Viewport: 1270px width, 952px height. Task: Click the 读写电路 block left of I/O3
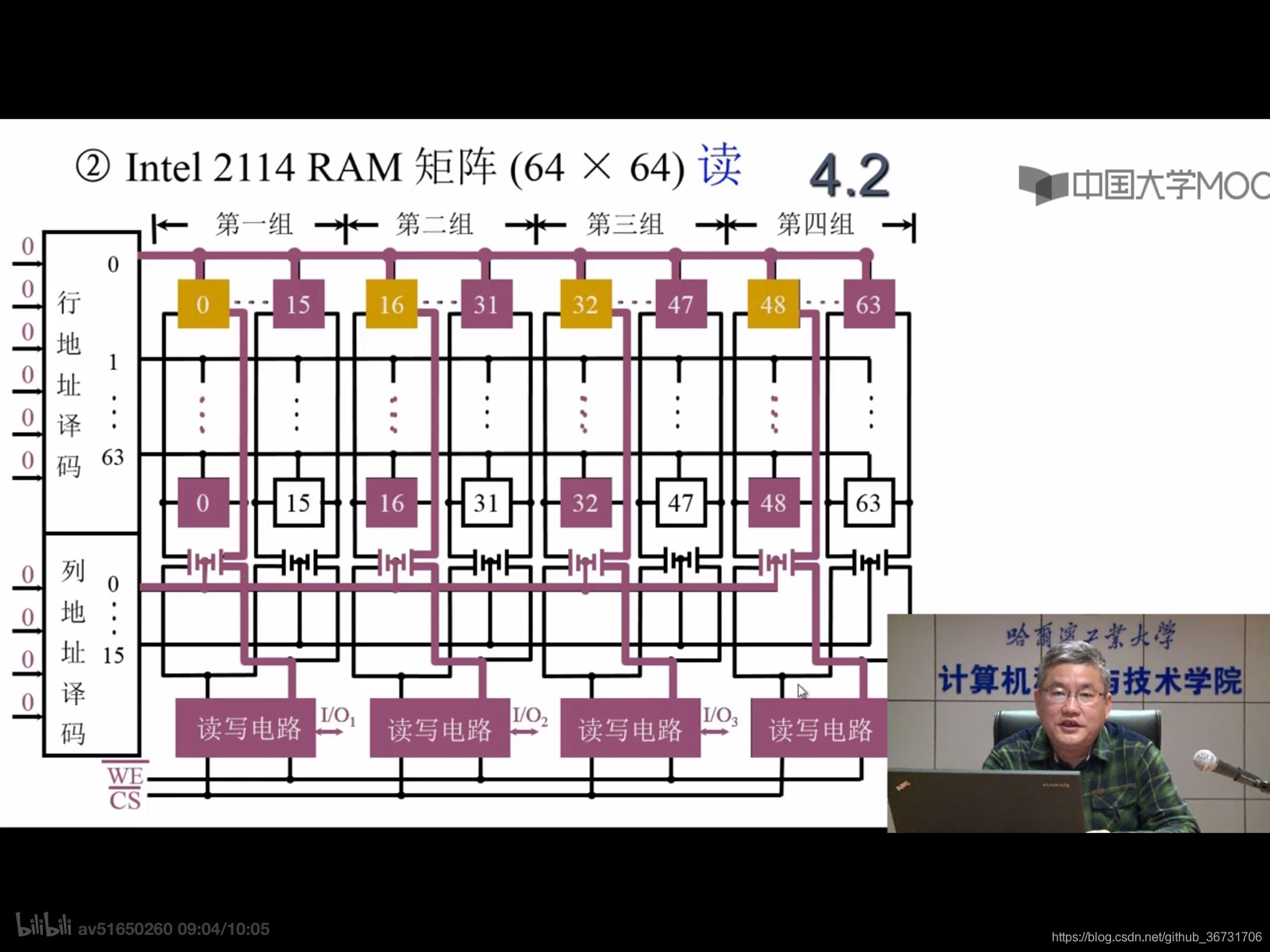(x=630, y=728)
